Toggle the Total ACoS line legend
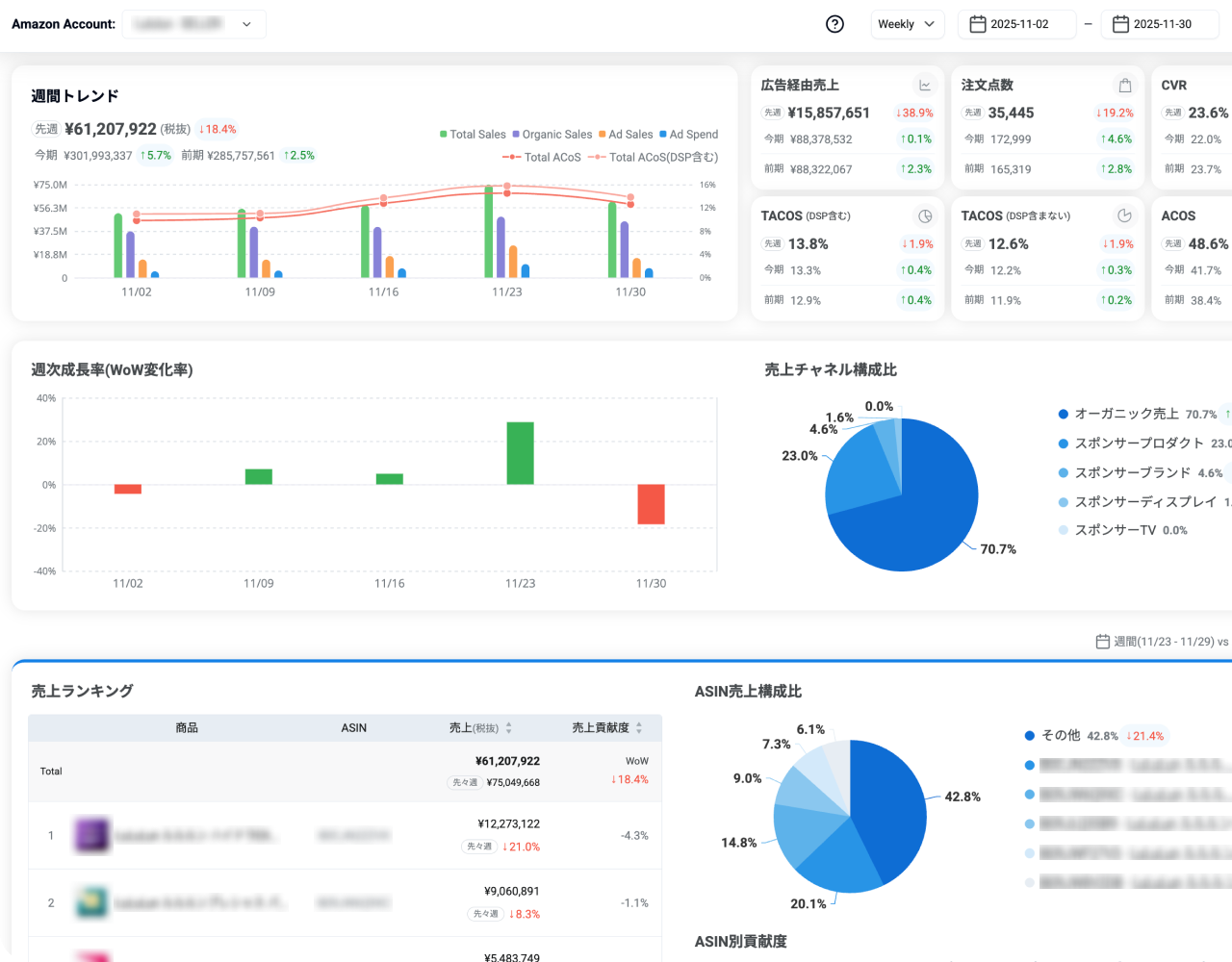The width and height of the screenshot is (1232, 962). point(541,157)
